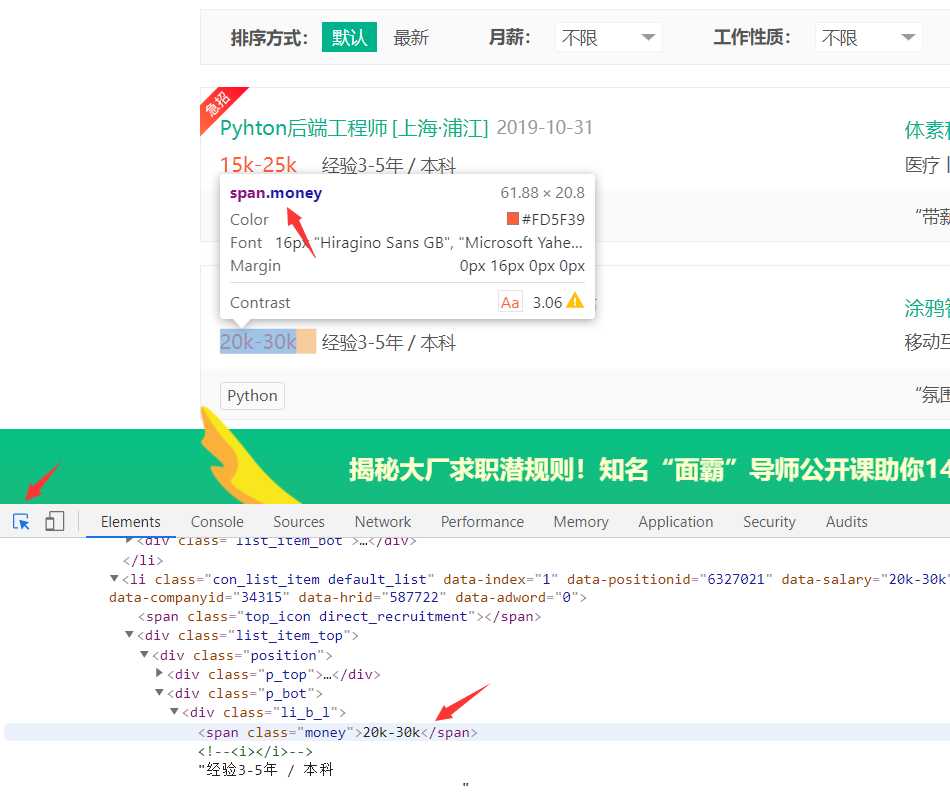The height and width of the screenshot is (797, 950).
Task: Click the 急招 urgent ribbon badge
Action: pyautogui.click(x=218, y=104)
